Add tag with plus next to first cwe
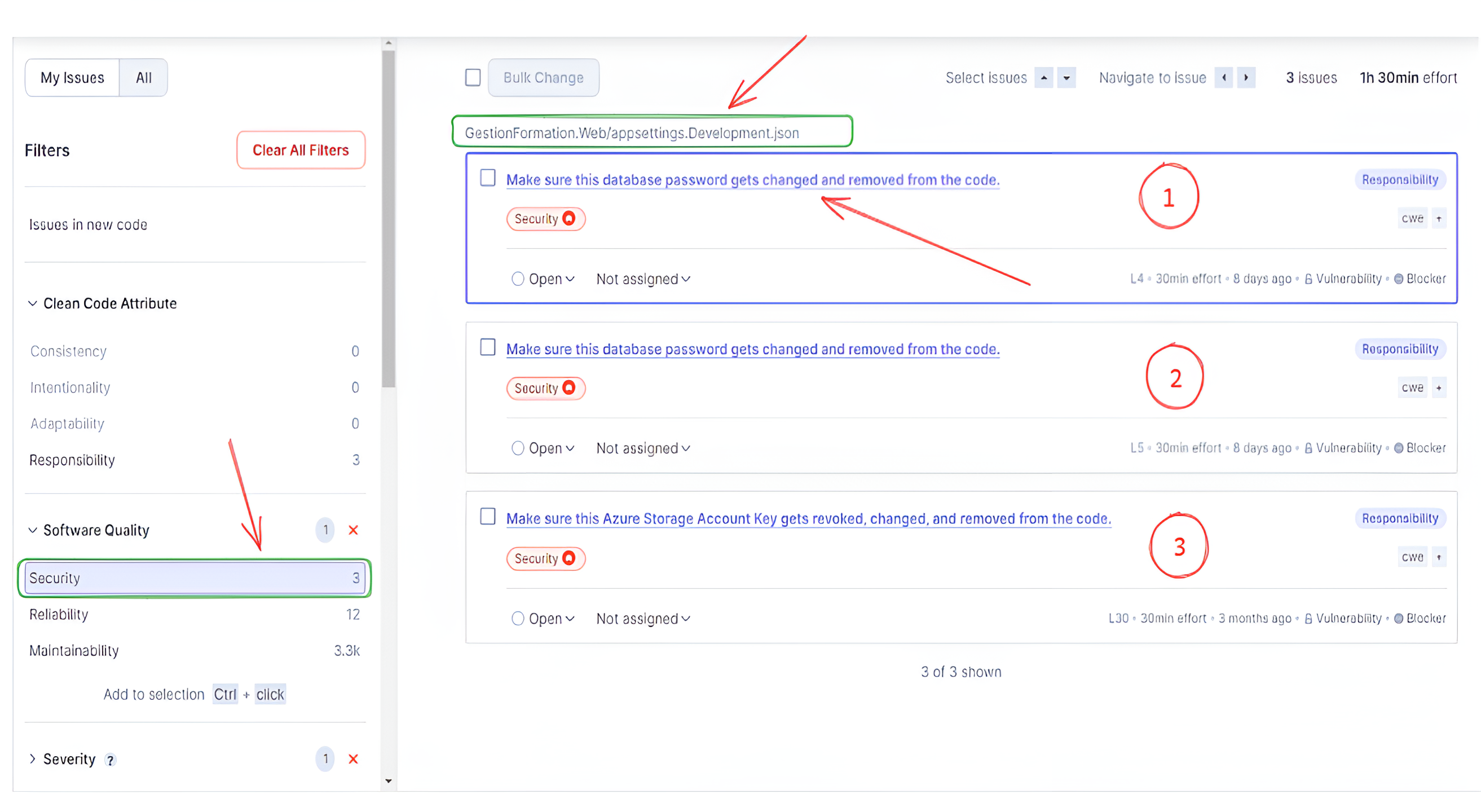This screenshot has width=1481, height=812. tap(1439, 218)
